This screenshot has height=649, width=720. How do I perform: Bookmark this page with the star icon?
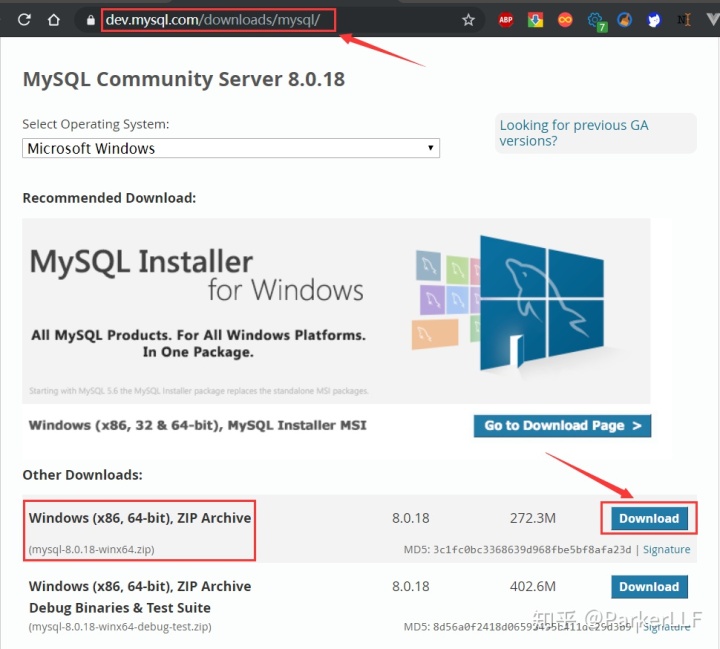[x=468, y=20]
